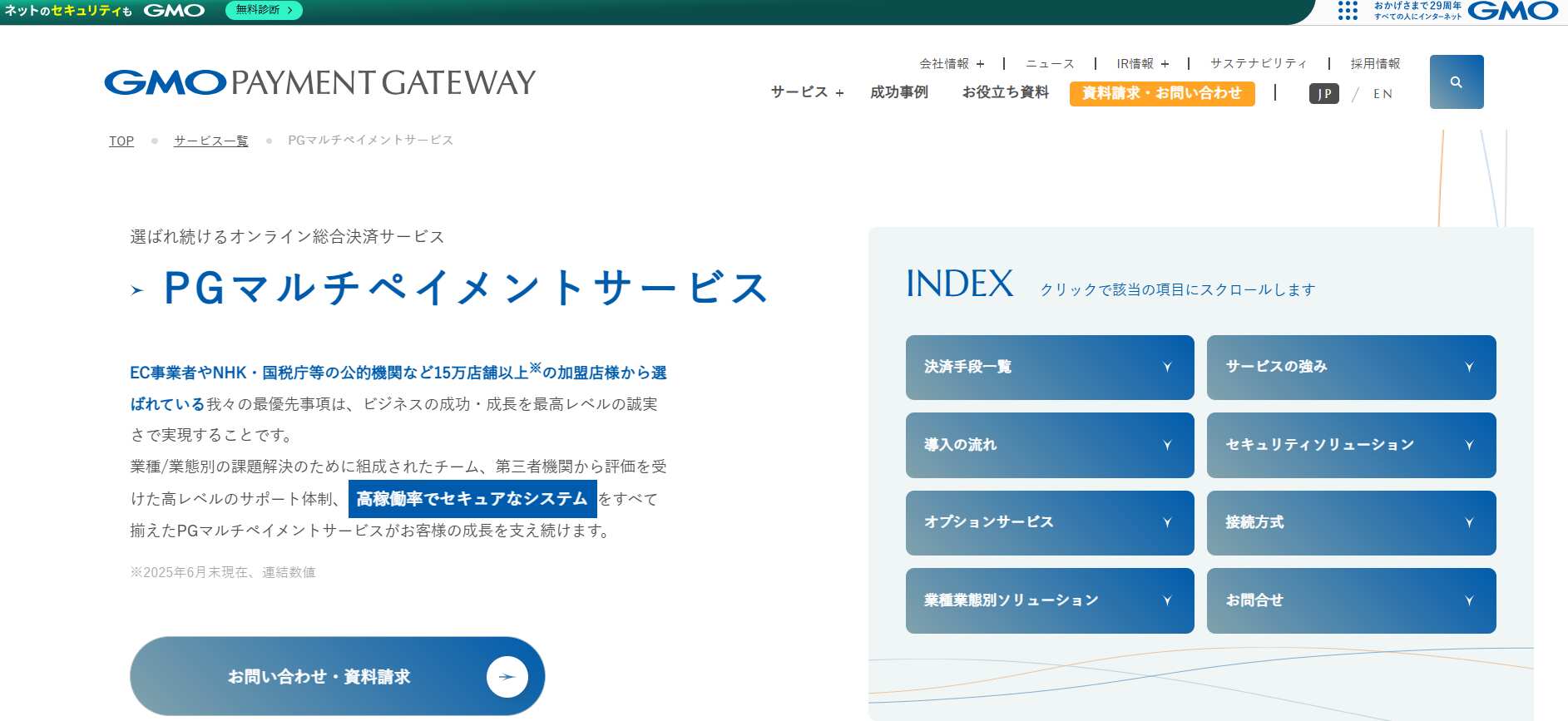
Task: Click the GMO Payment Gateway logo
Action: coord(319,82)
